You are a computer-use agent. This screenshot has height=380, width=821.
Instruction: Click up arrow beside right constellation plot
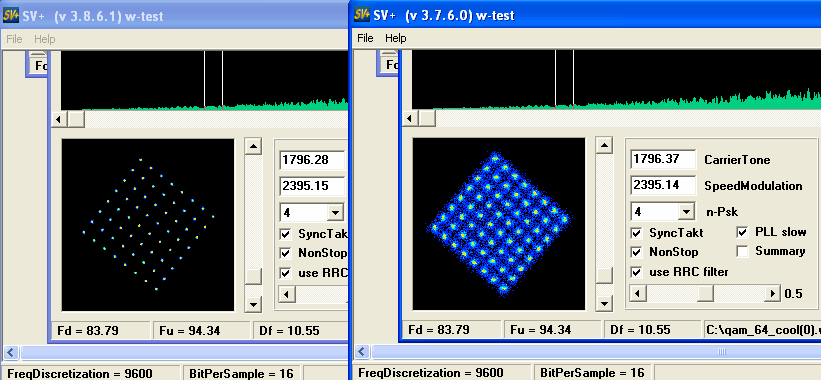(604, 146)
